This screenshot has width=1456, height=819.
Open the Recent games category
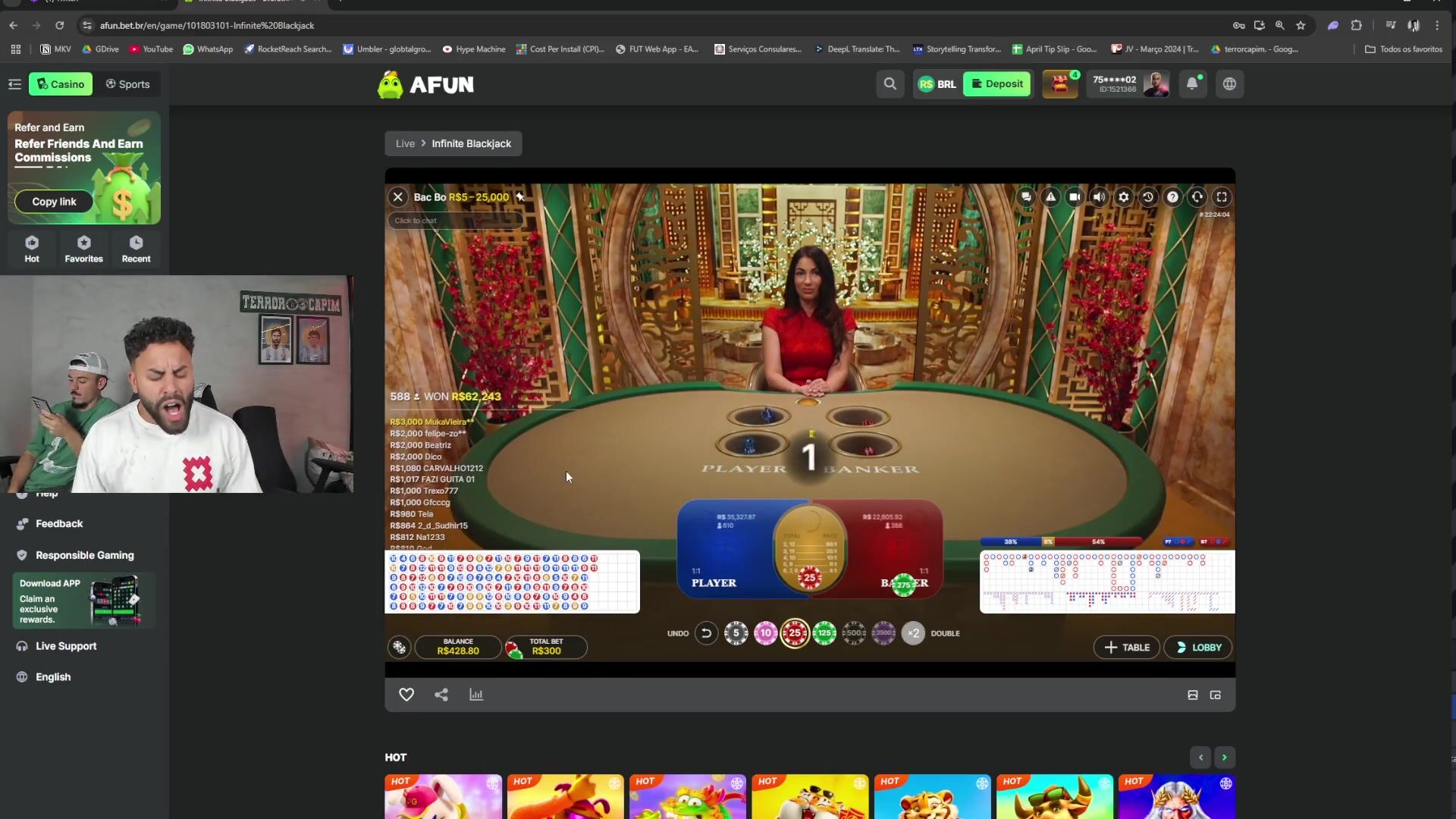[x=136, y=249]
